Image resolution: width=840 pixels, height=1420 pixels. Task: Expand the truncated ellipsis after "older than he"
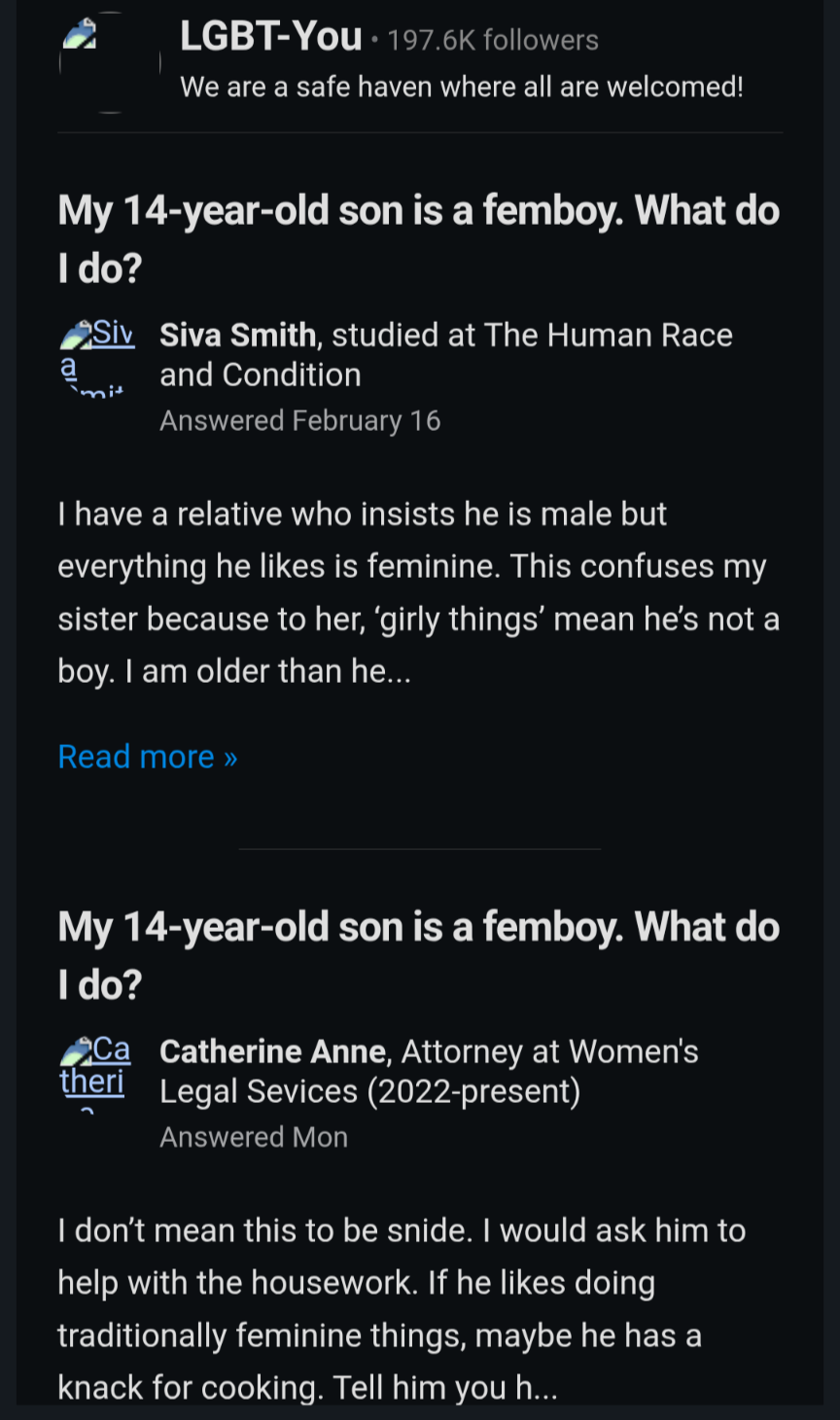[399, 672]
